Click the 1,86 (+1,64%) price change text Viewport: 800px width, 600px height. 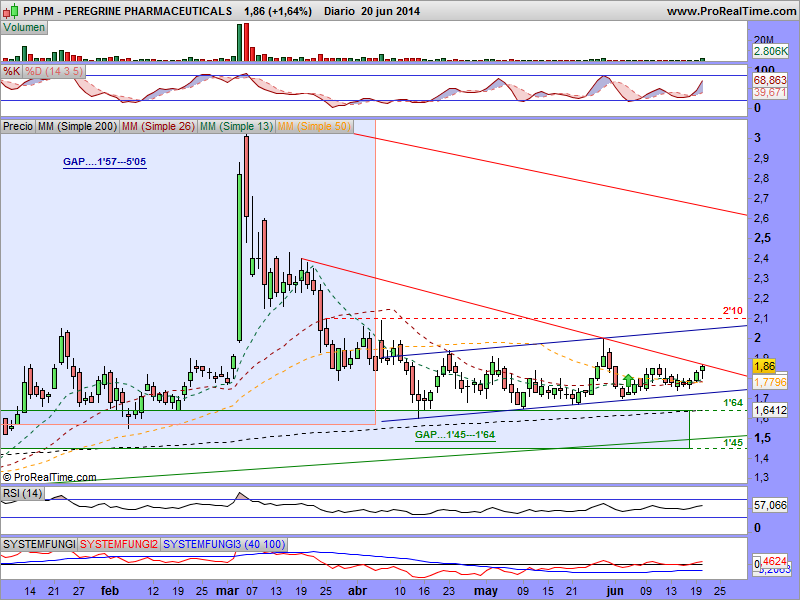[278, 11]
